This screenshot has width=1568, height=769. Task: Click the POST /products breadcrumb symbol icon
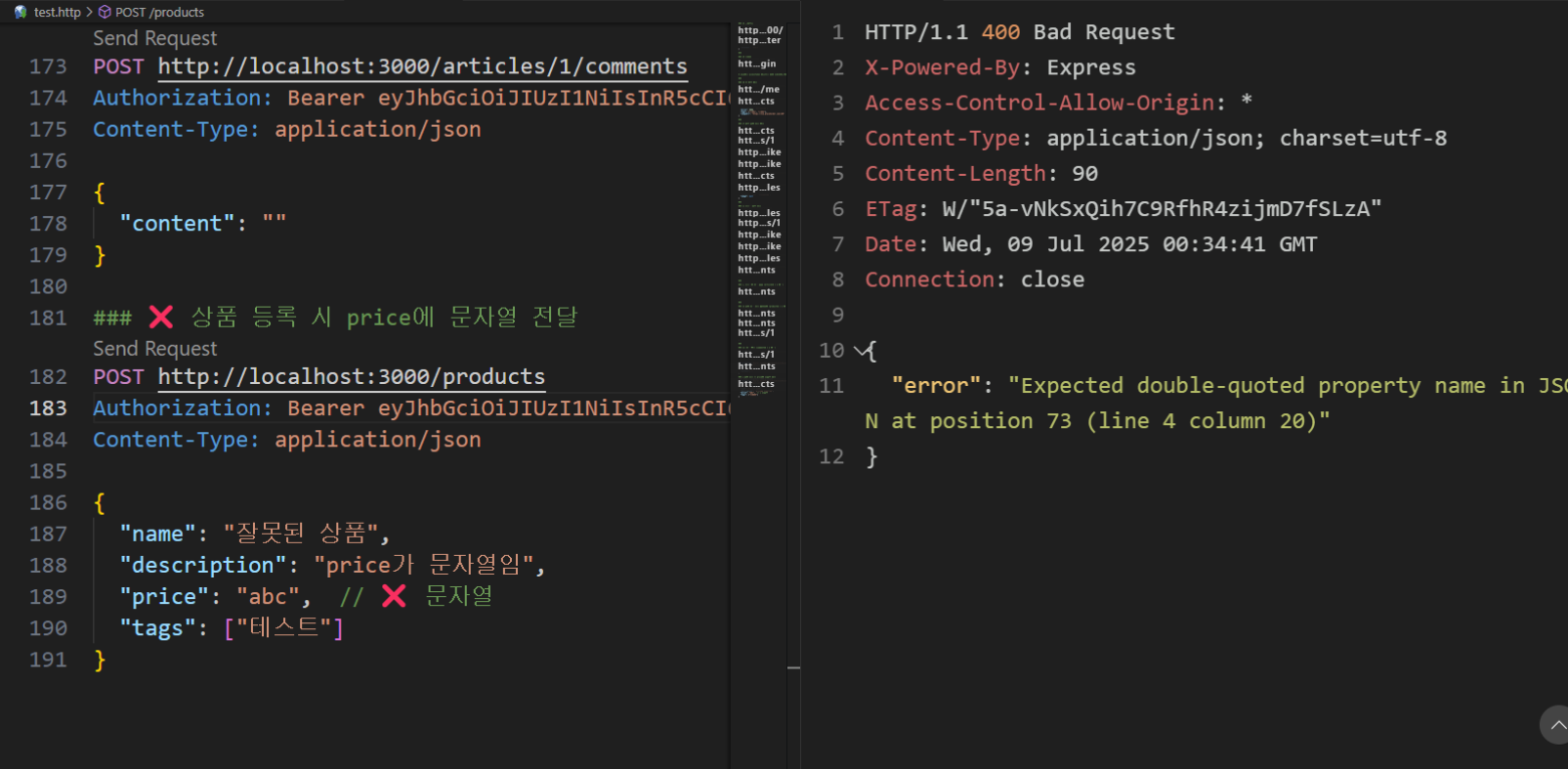[105, 12]
